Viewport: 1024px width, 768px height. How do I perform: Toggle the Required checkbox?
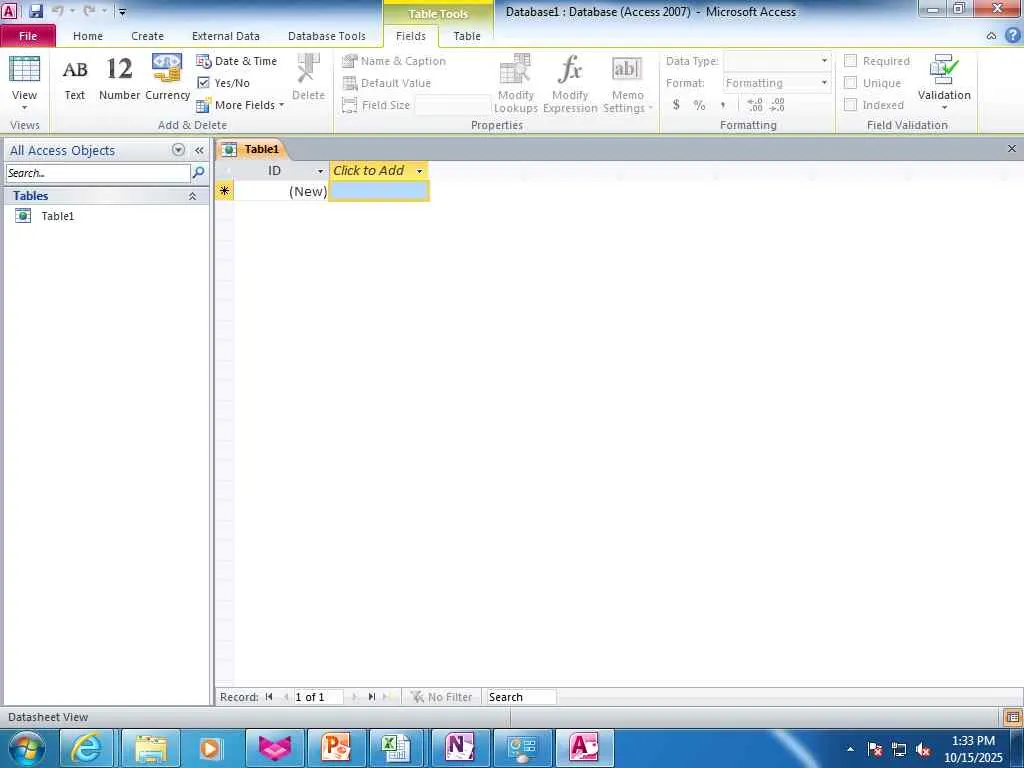(850, 61)
